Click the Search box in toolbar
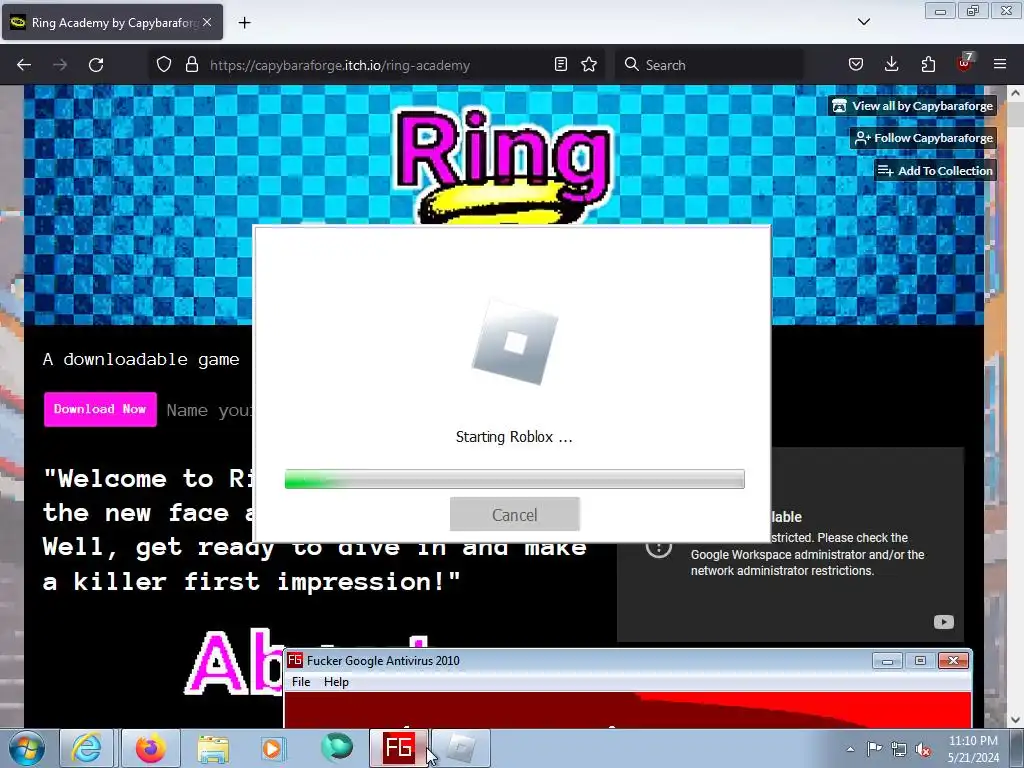Image resolution: width=1024 pixels, height=768 pixels. [709, 65]
